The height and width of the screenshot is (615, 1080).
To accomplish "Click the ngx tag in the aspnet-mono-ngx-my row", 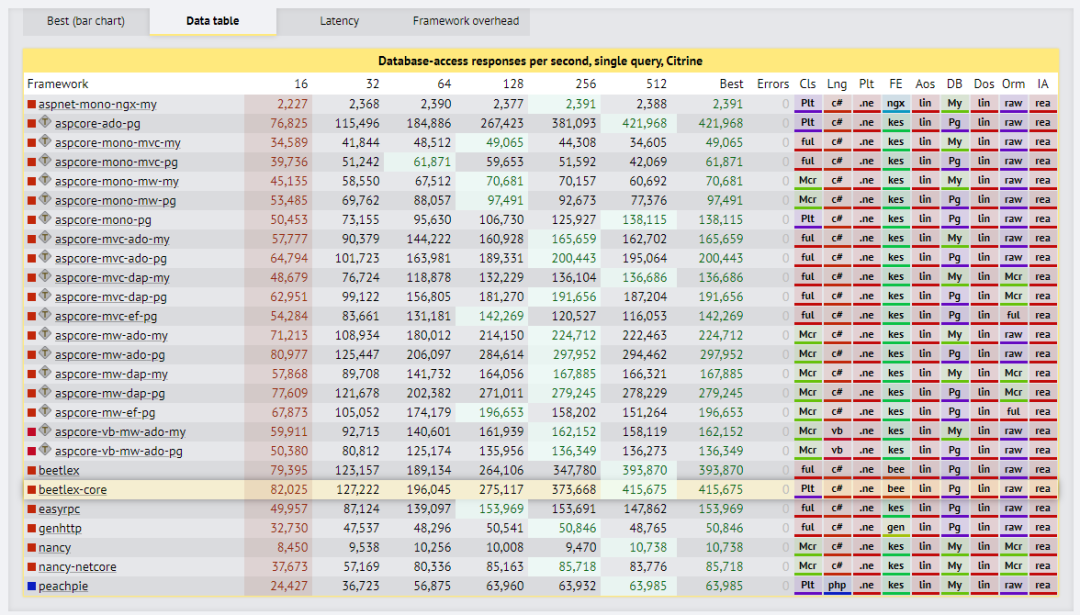I will [x=895, y=104].
